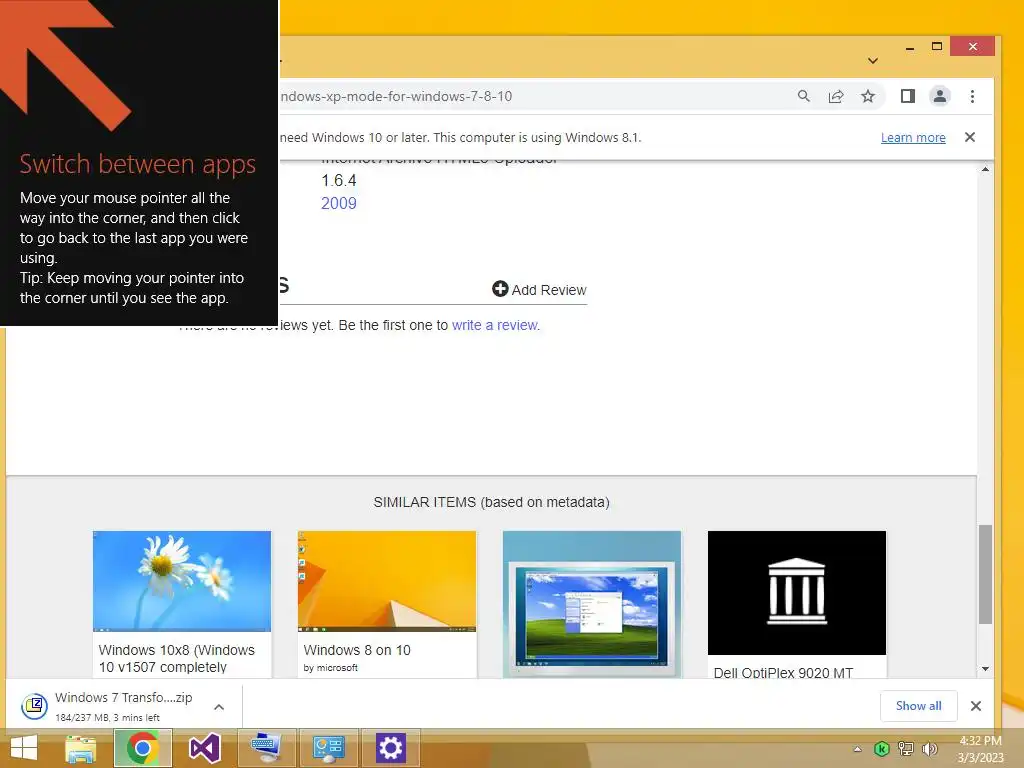Click the search magnifier in the address bar
The image size is (1024, 768).
[803, 97]
